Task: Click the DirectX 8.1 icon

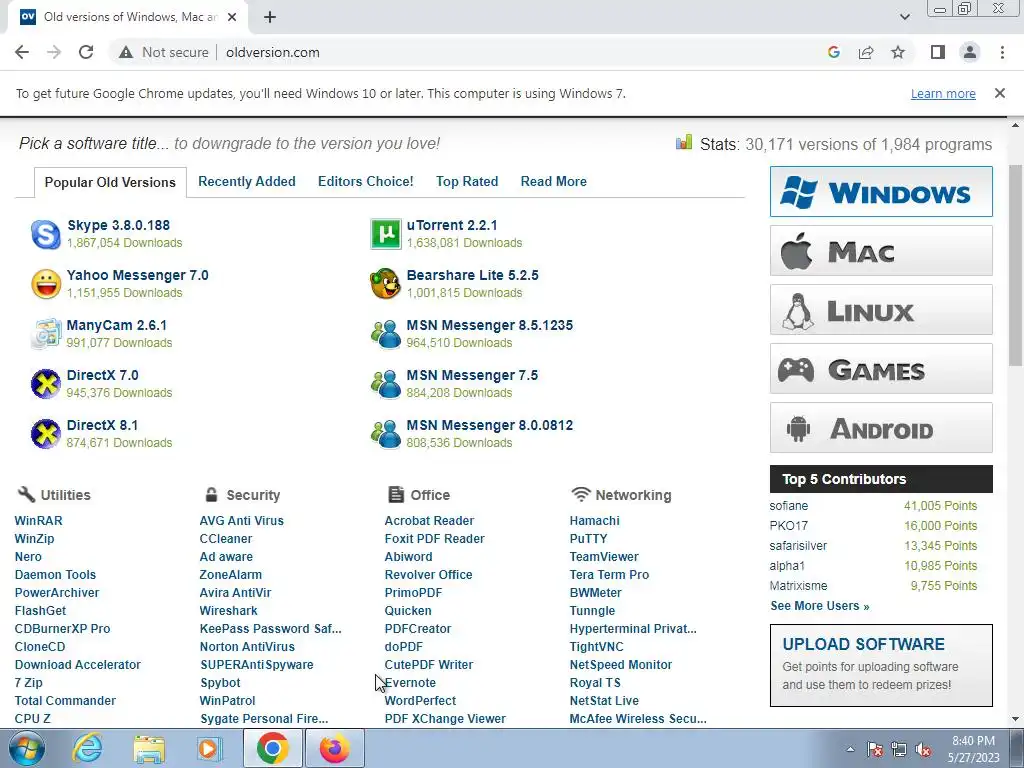Action: pos(46,434)
